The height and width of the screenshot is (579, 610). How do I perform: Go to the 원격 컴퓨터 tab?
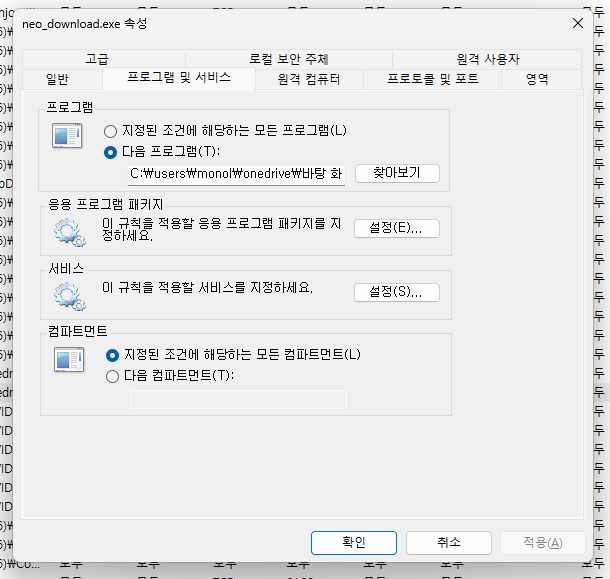pos(309,79)
